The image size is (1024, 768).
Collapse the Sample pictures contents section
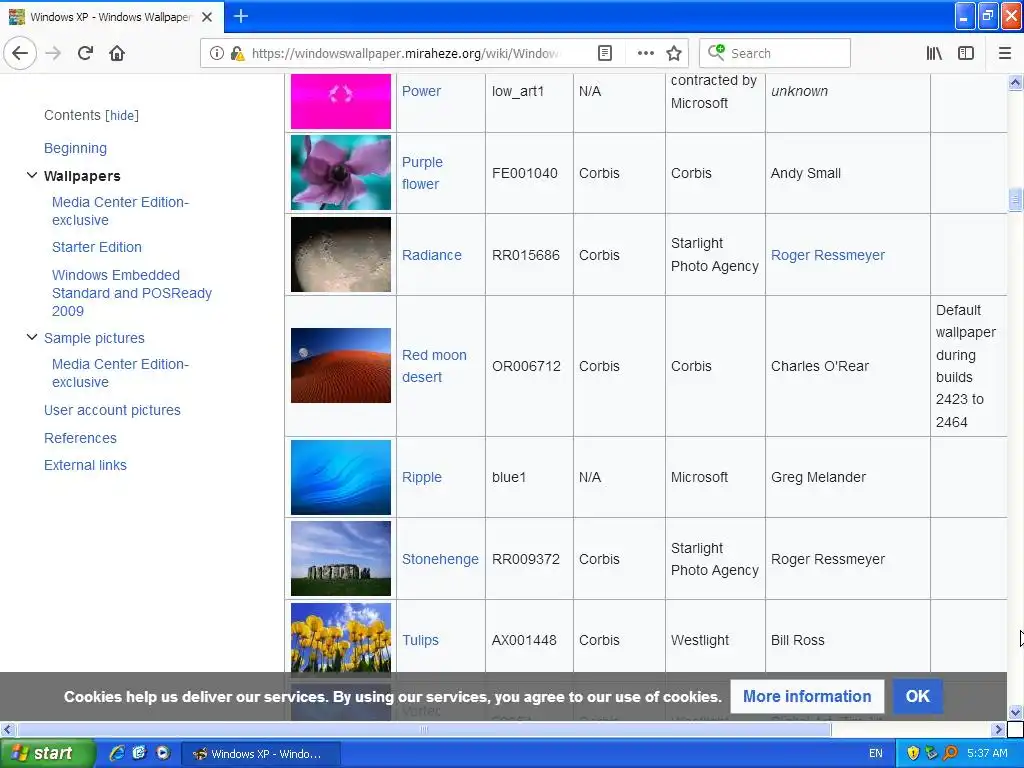31,337
